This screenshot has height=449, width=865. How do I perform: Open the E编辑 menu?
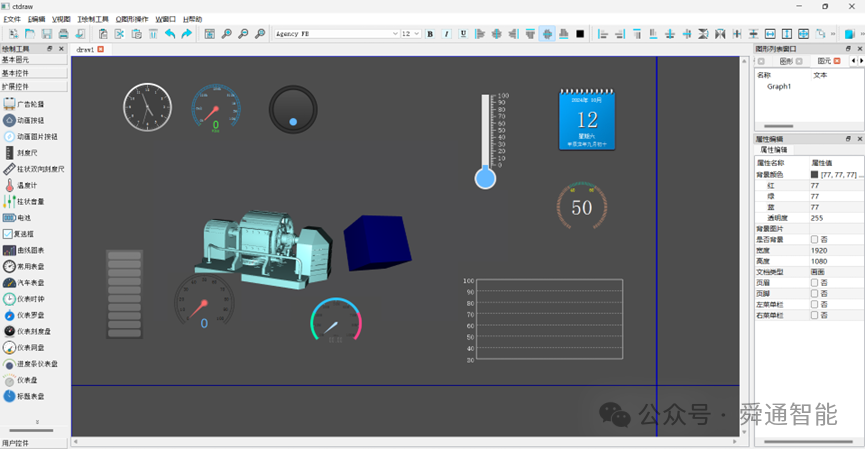36,19
